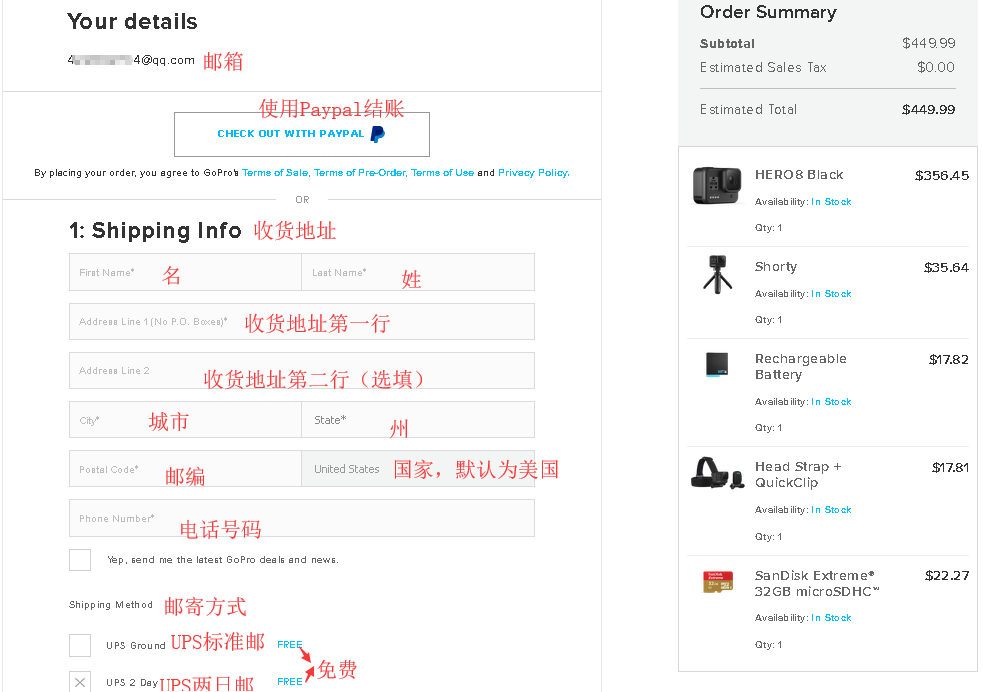This screenshot has width=983, height=692.
Task: Click the PayPal logo icon
Action: [x=377, y=134]
